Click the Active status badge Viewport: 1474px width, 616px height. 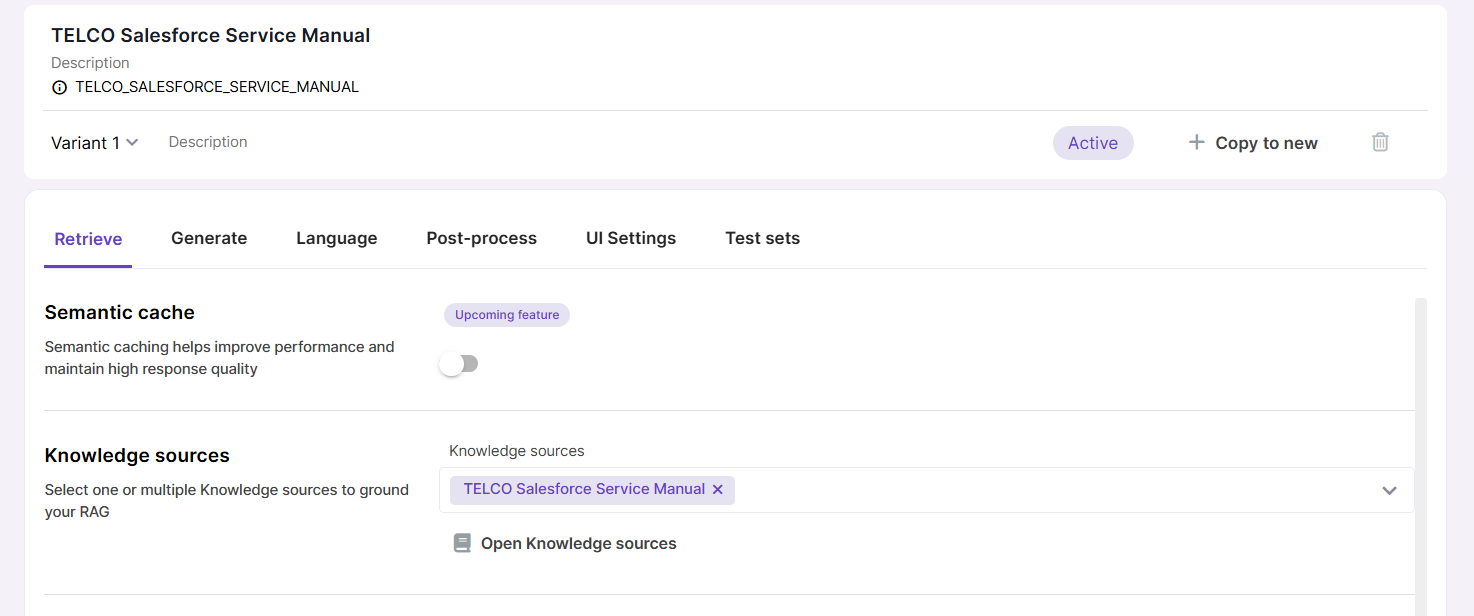(1092, 143)
